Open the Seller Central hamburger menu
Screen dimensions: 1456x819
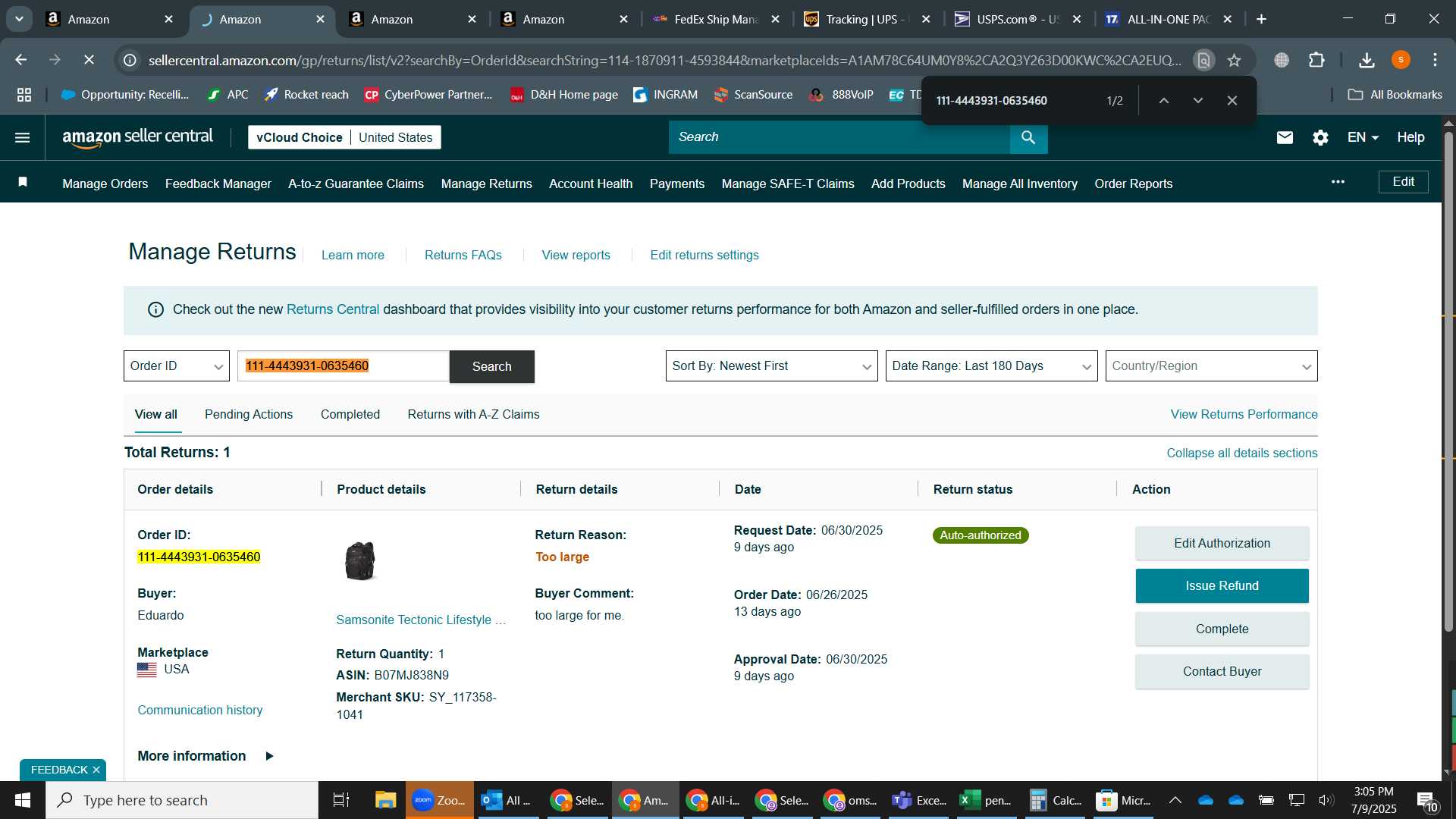pyautogui.click(x=23, y=137)
